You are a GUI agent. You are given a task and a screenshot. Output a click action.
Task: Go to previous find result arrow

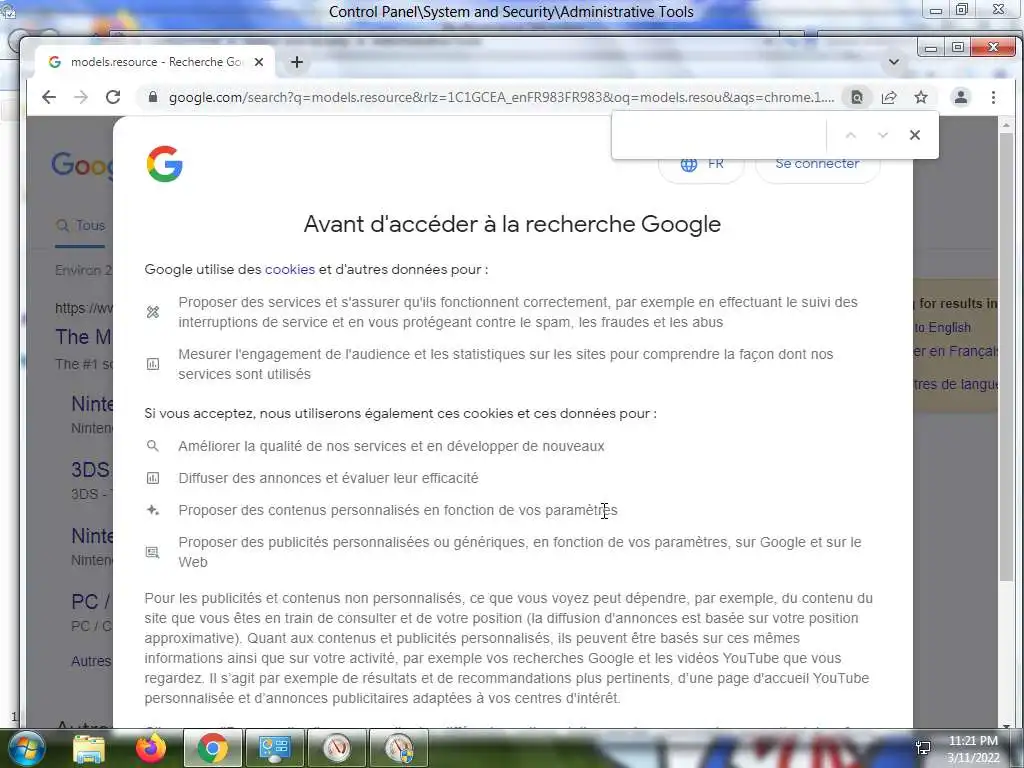pyautogui.click(x=850, y=135)
